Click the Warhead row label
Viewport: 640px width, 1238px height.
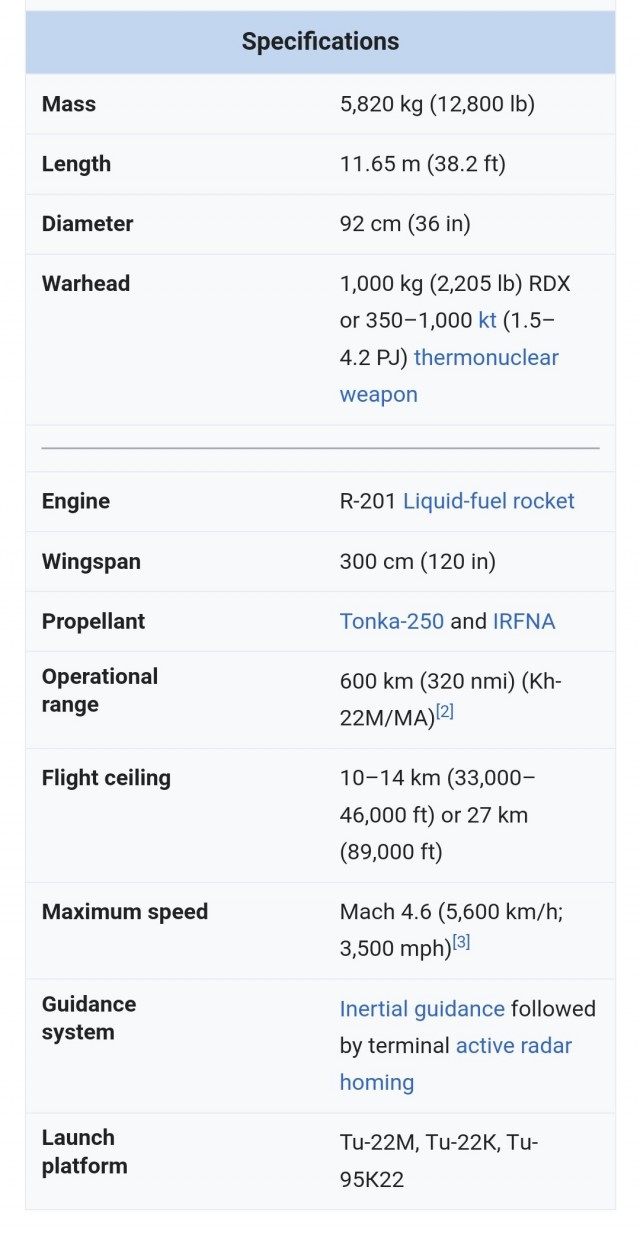tap(86, 283)
